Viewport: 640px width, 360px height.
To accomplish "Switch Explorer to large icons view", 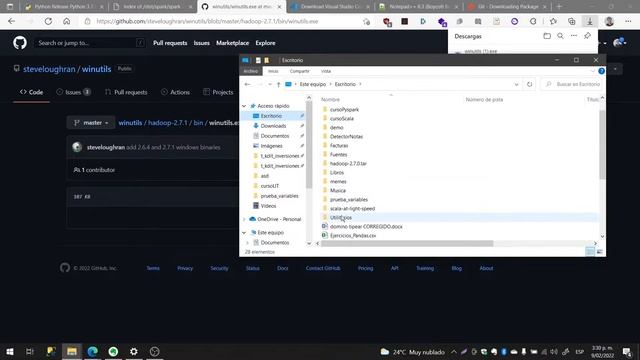I will 599,252.
